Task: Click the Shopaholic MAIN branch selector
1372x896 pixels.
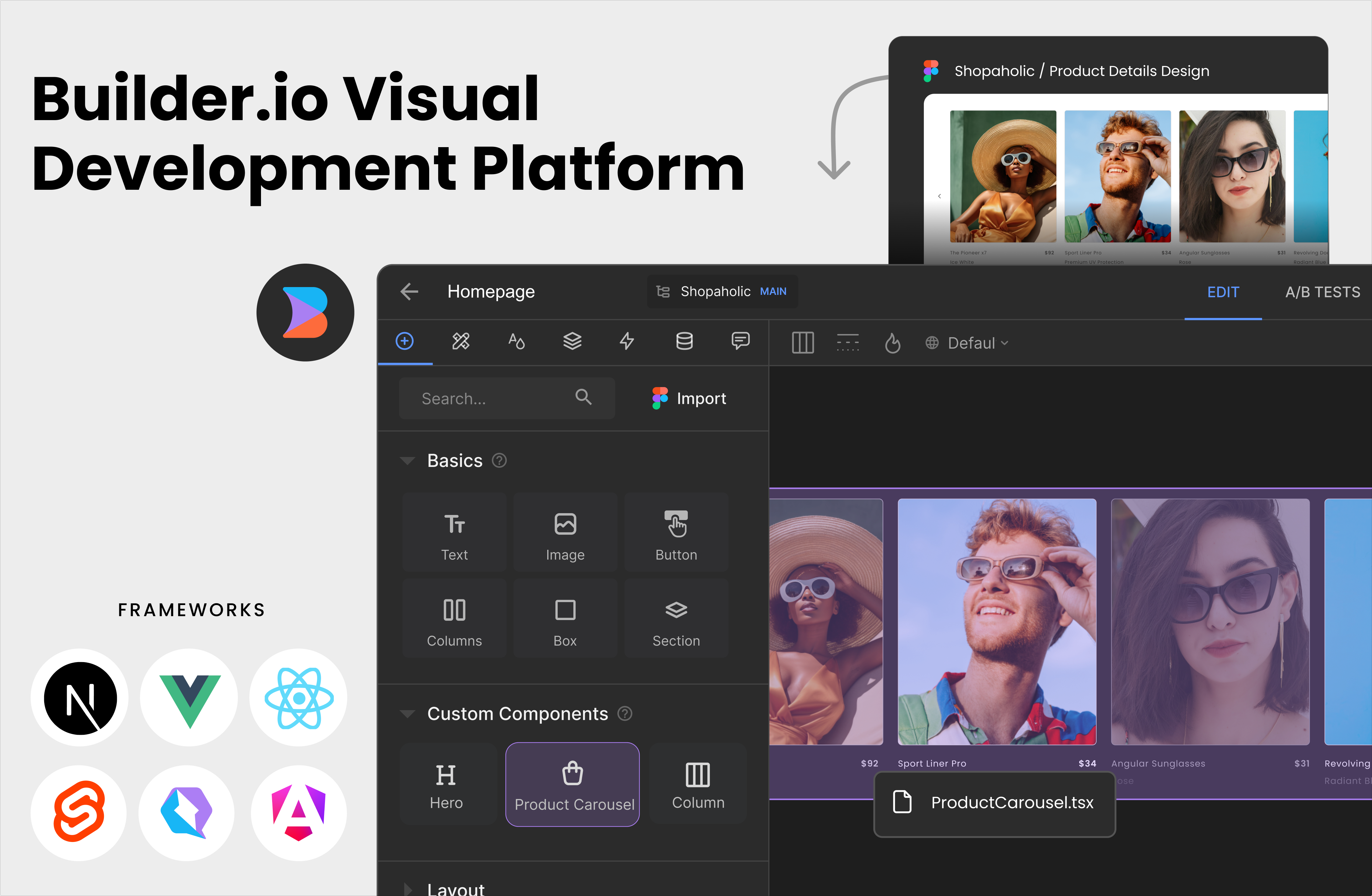Action: tap(722, 292)
